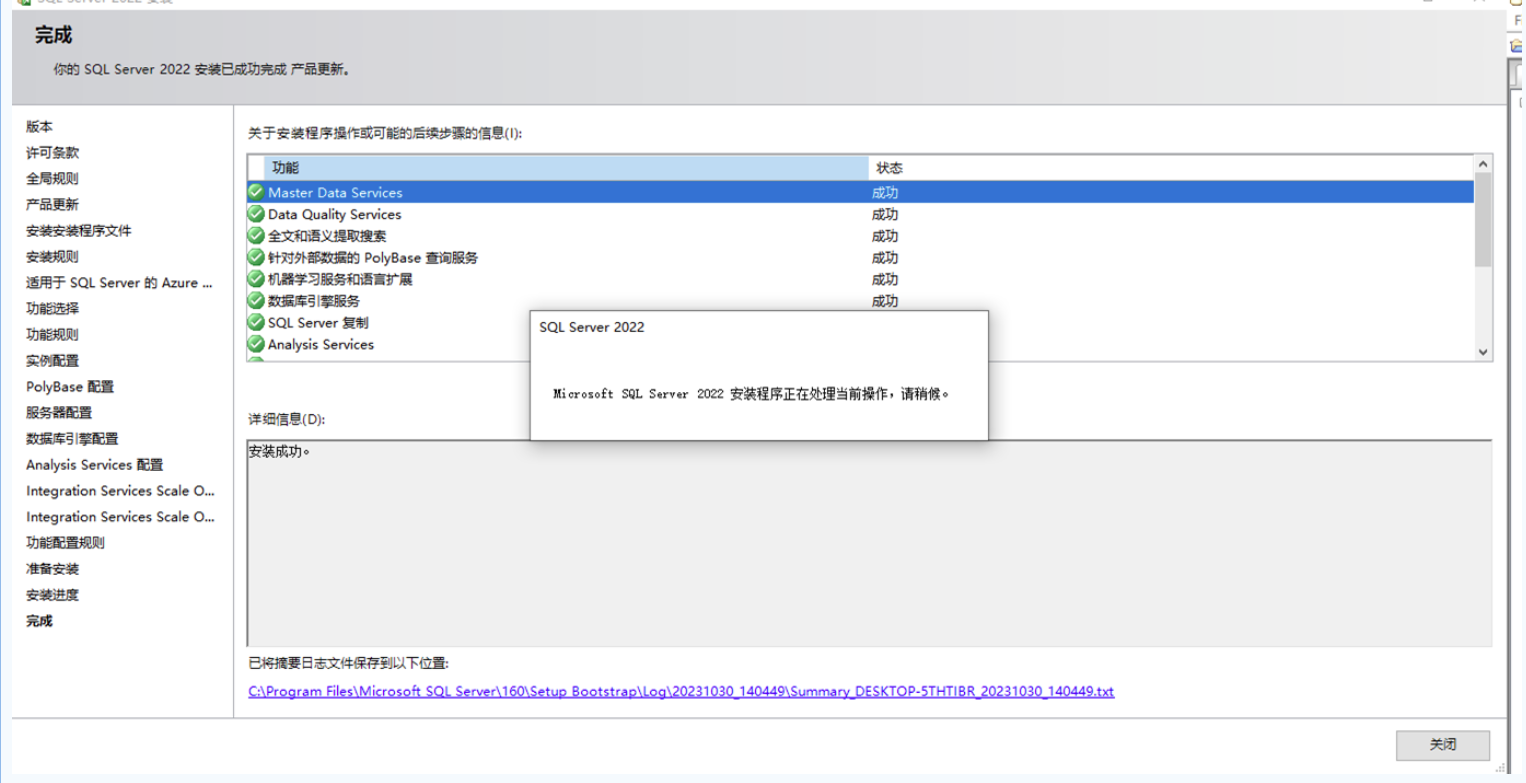Click the 安装规则 sidebar step
Image resolution: width=1526 pixels, height=783 pixels.
pyautogui.click(x=52, y=257)
